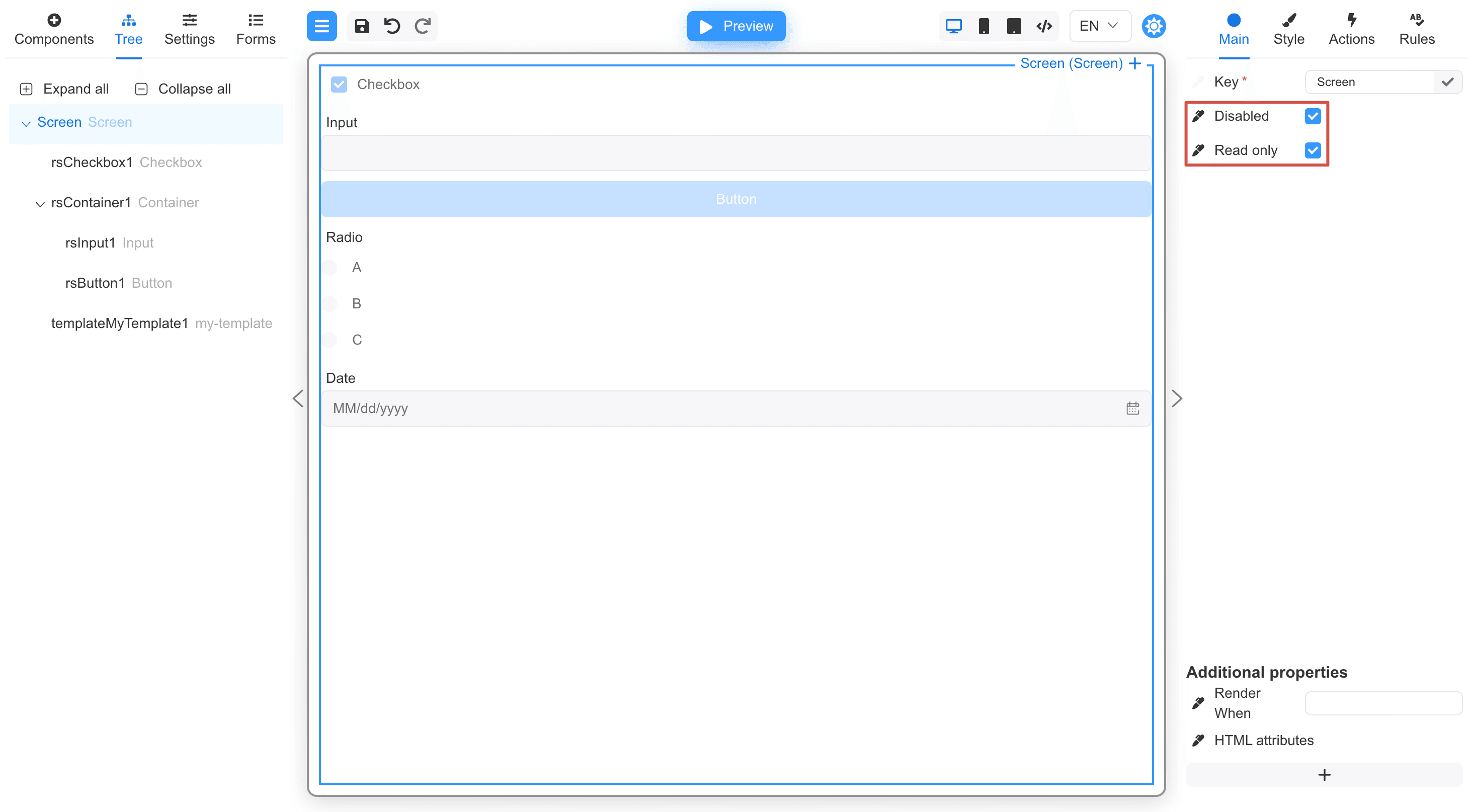This screenshot has width=1473, height=812.
Task: Uncheck the Read only checkbox
Action: [x=1313, y=150]
